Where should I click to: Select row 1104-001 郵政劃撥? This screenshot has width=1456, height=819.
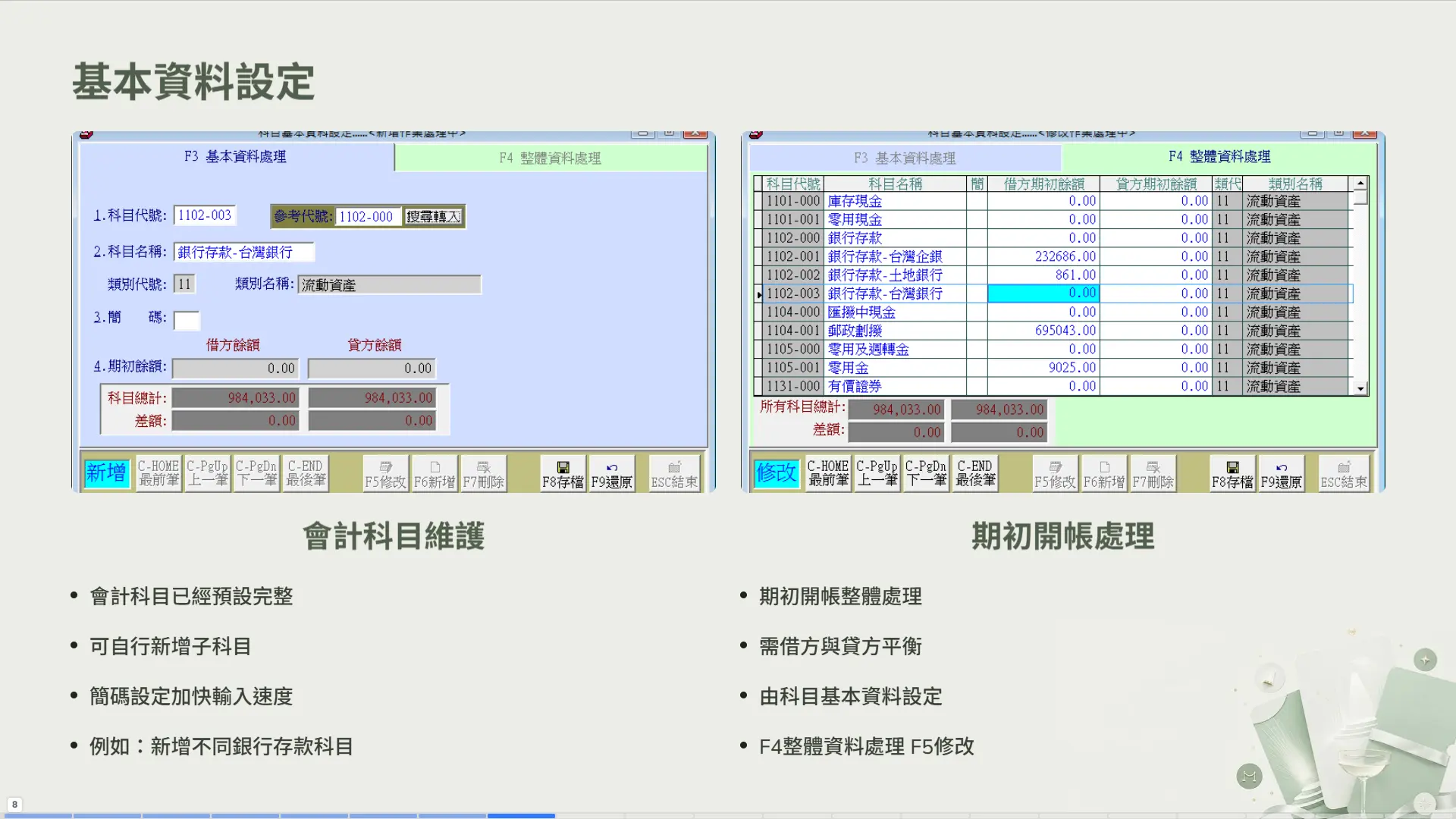(1053, 331)
